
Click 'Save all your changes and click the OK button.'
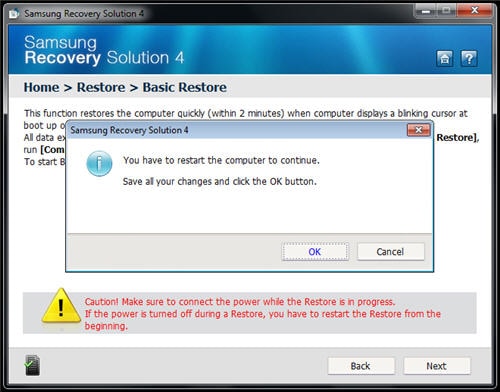[220, 182]
